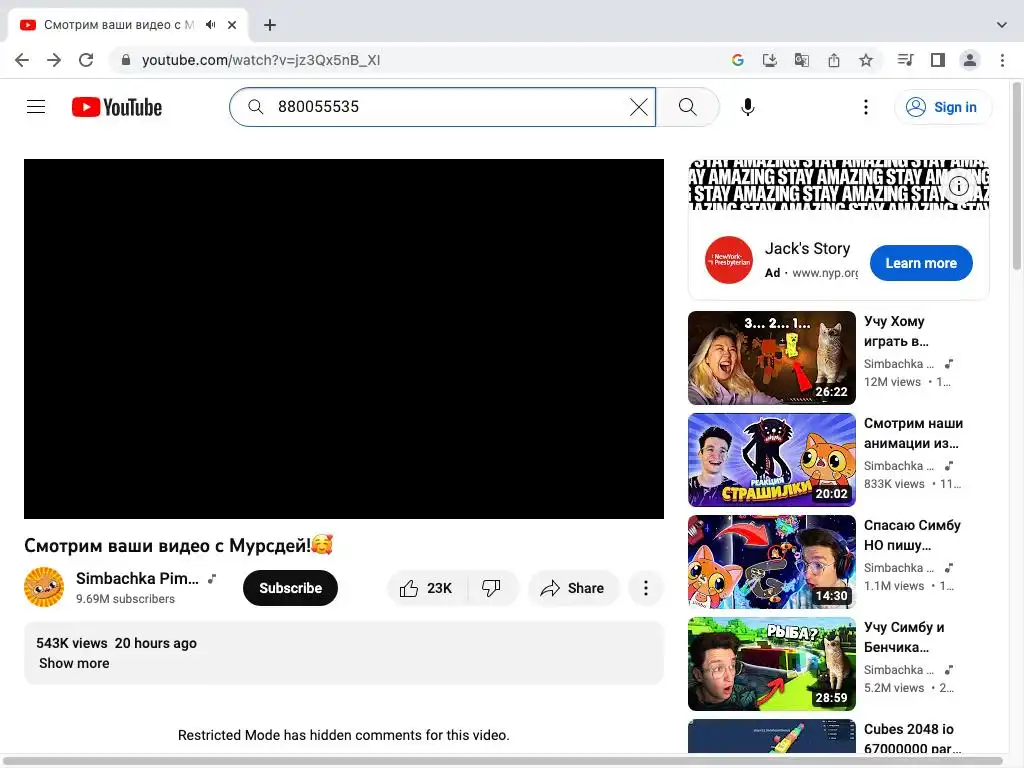Open more actions beside Share
1024x768 pixels.
[x=646, y=588]
